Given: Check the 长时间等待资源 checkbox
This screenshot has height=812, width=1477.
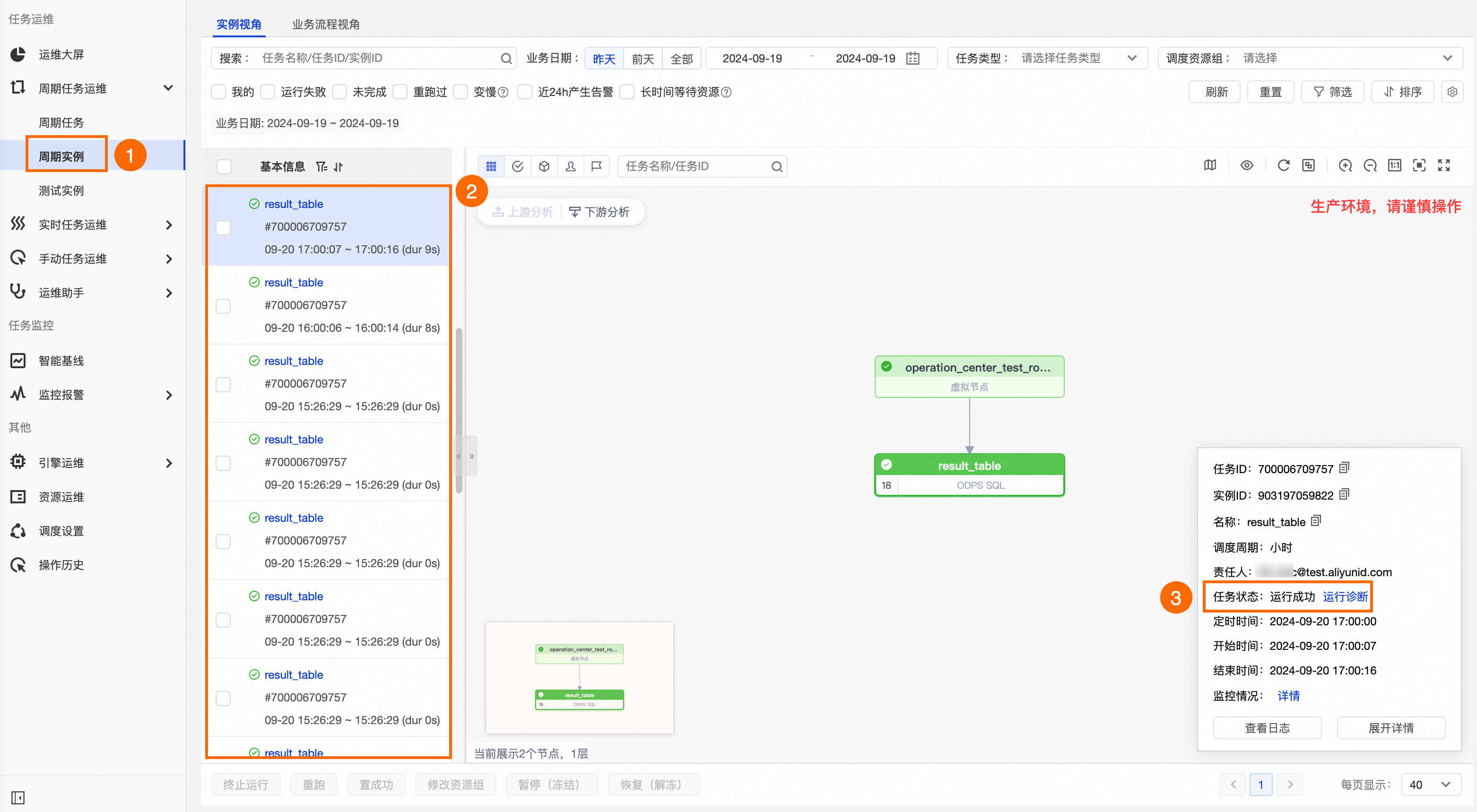Looking at the screenshot, I should (x=627, y=92).
